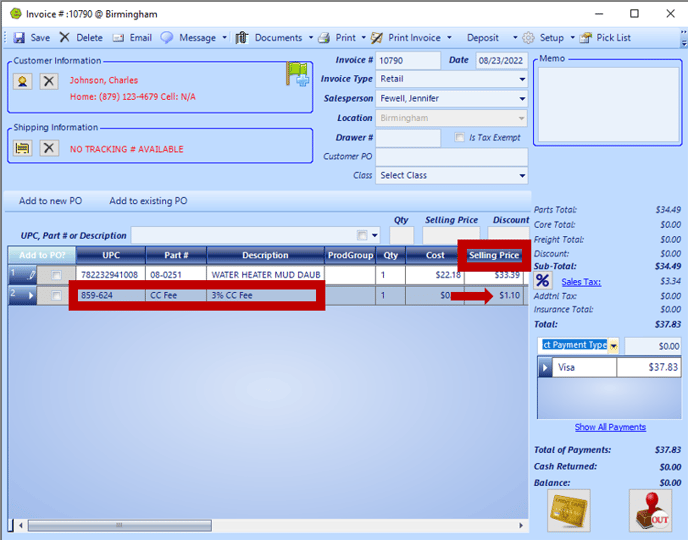Image resolution: width=688 pixels, height=540 pixels.
Task: Click the UPC cell 782232941008
Action: pos(110,275)
